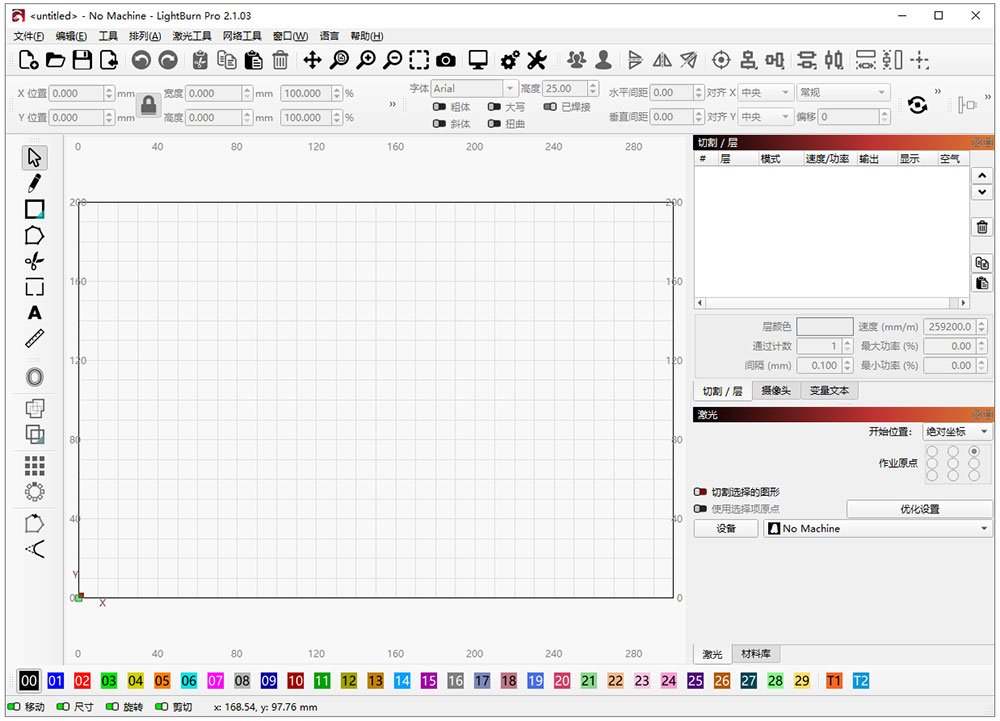Toggle the 斜体 italic switch
The height and width of the screenshot is (721, 1000).
coord(439,124)
